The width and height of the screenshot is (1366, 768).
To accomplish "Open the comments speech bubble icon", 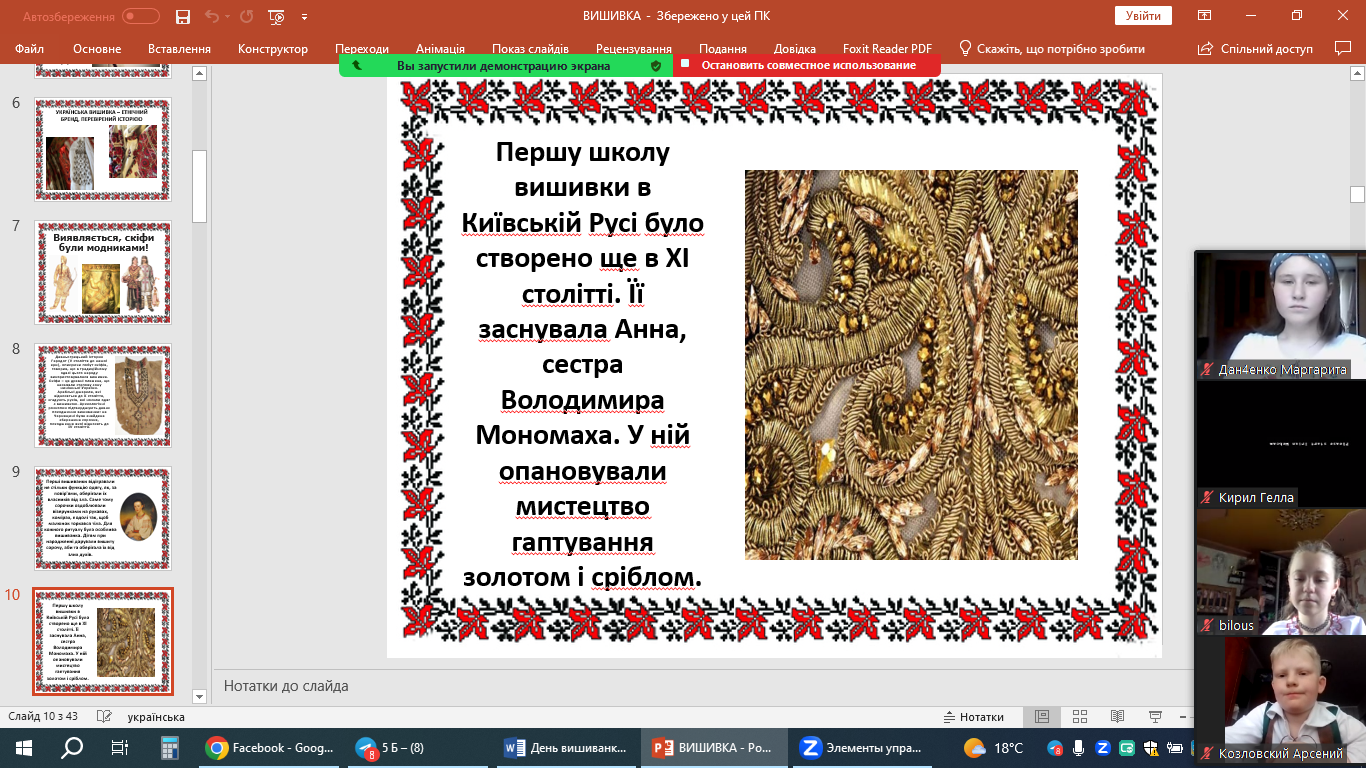I will (x=1342, y=48).
